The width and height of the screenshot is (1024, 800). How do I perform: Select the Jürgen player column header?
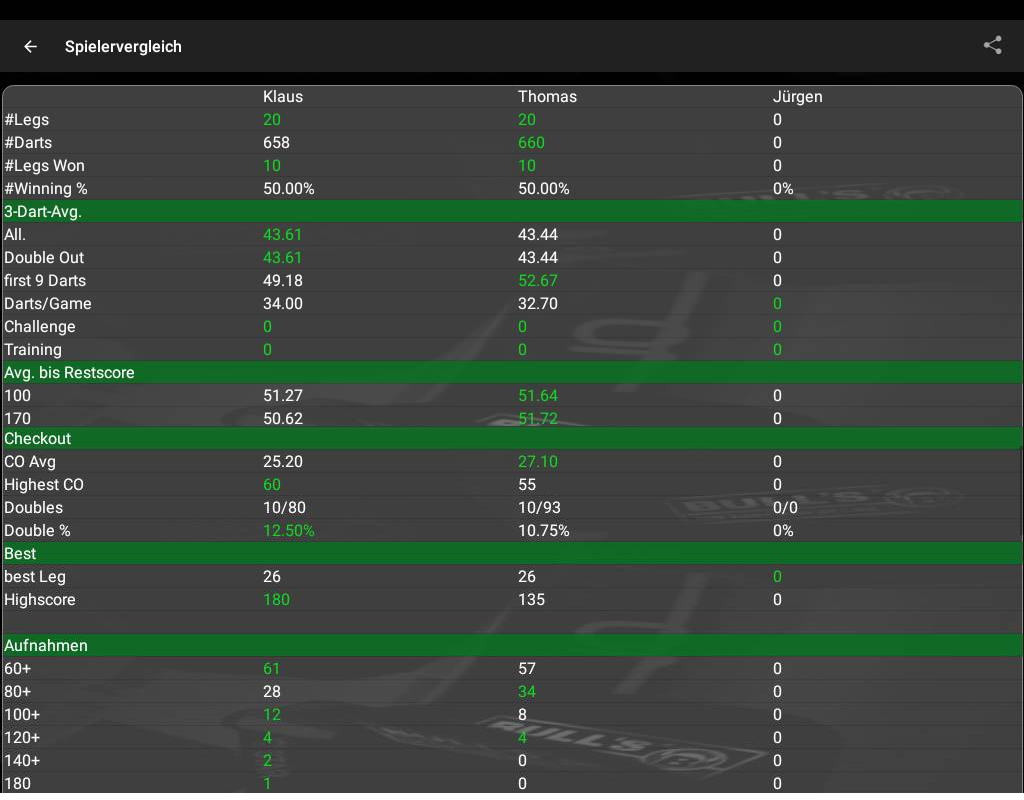click(x=797, y=97)
